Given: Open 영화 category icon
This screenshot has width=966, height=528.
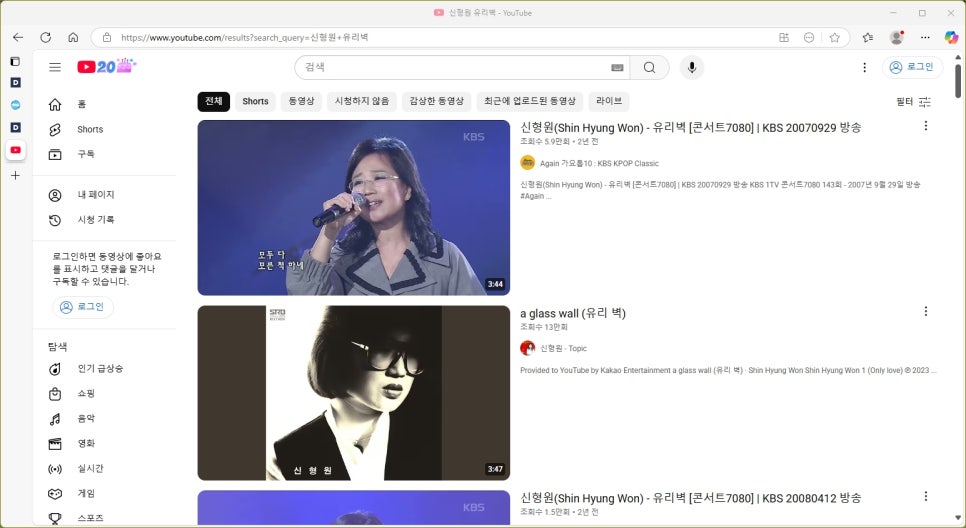Looking at the screenshot, I should 55,444.
